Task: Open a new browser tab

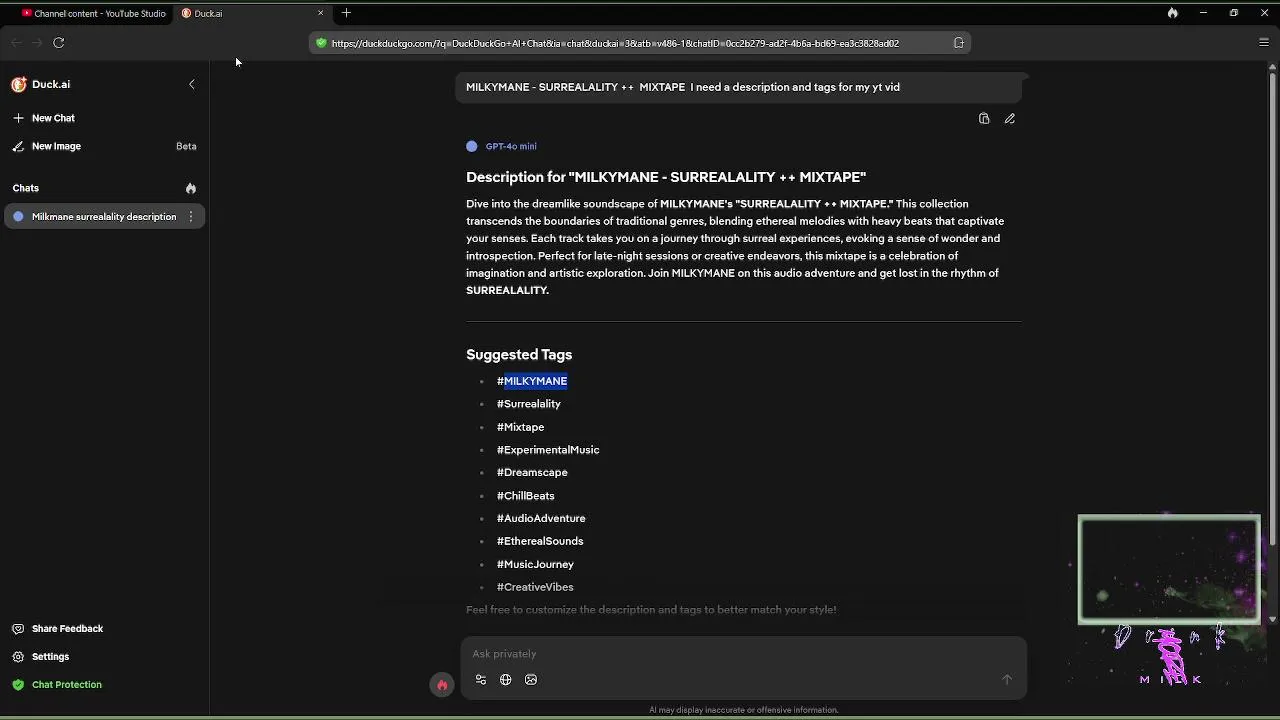Action: (346, 13)
